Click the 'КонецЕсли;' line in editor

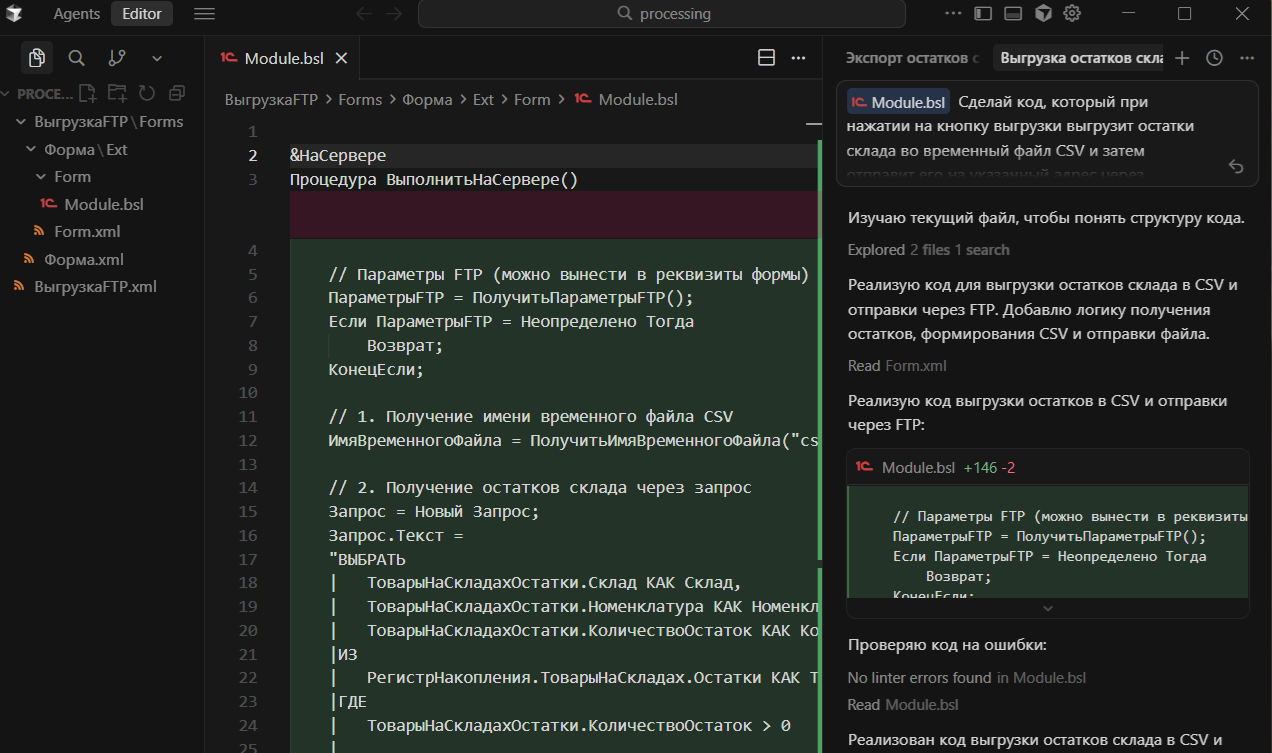[x=377, y=370]
